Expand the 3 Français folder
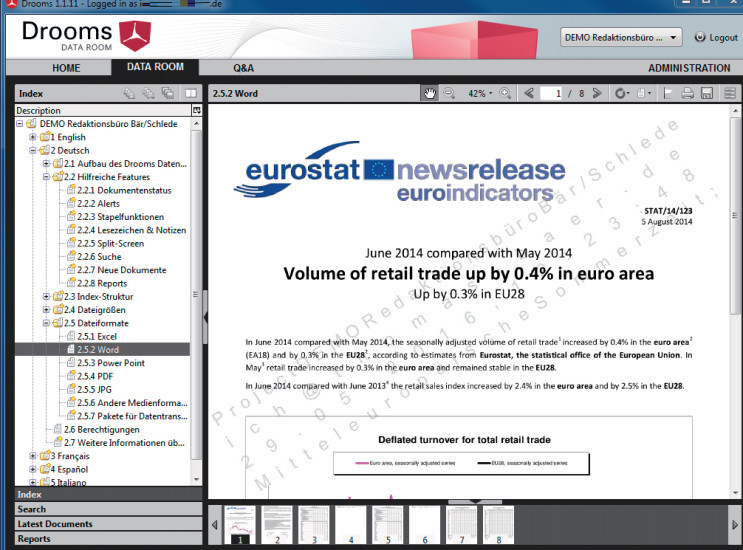This screenshot has height=550, width=743. [x=33, y=456]
